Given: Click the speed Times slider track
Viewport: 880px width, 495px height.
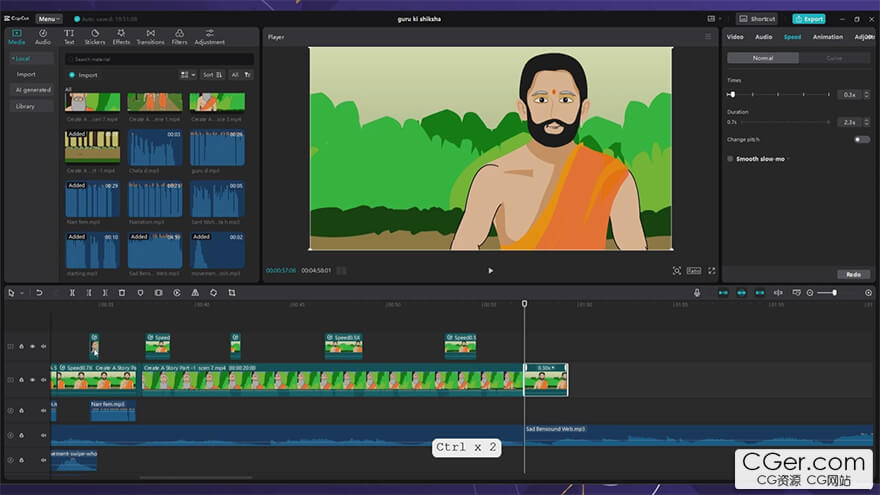Looking at the screenshot, I should pos(780,94).
